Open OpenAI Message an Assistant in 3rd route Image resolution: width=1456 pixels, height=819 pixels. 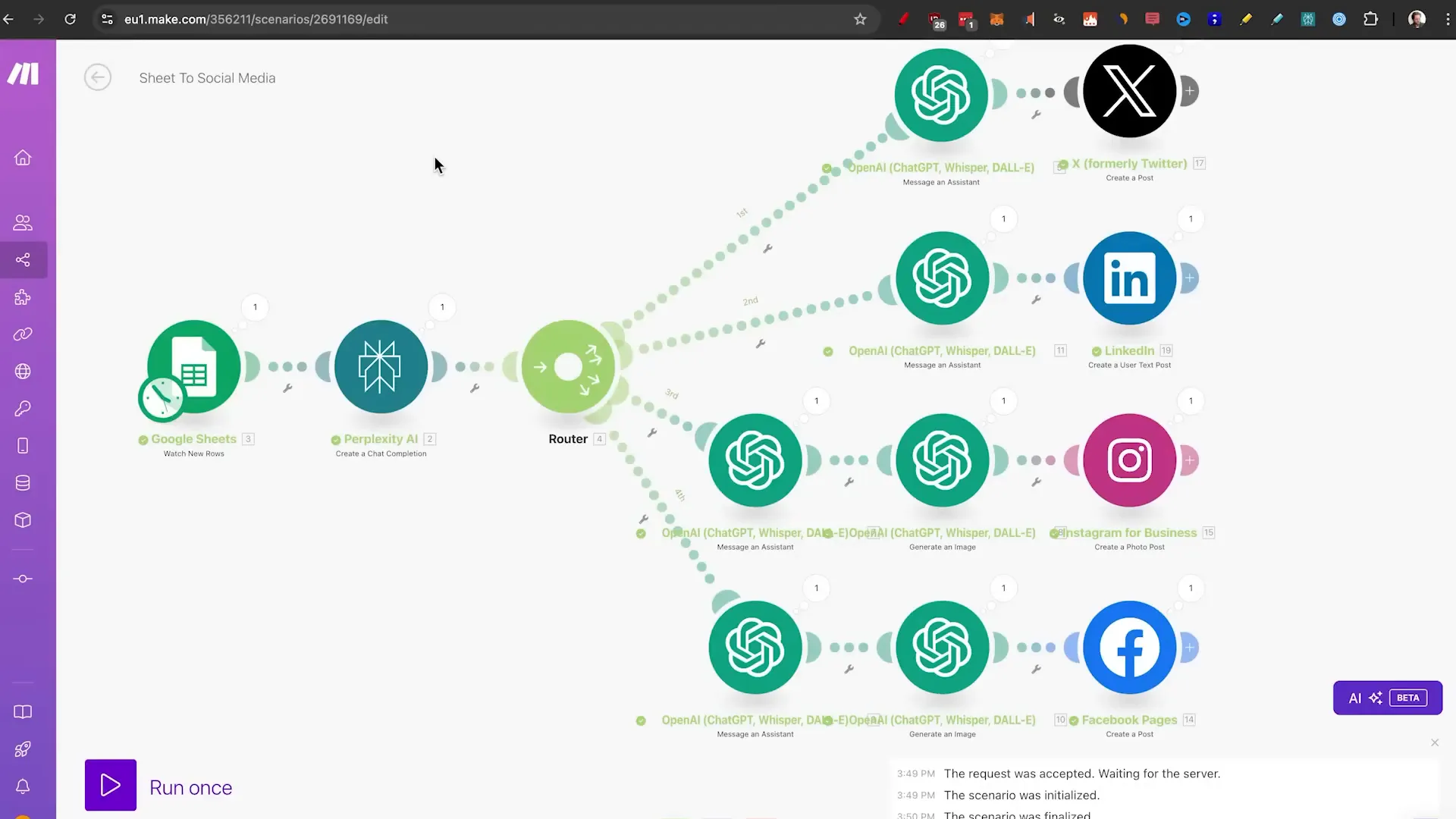(x=755, y=460)
